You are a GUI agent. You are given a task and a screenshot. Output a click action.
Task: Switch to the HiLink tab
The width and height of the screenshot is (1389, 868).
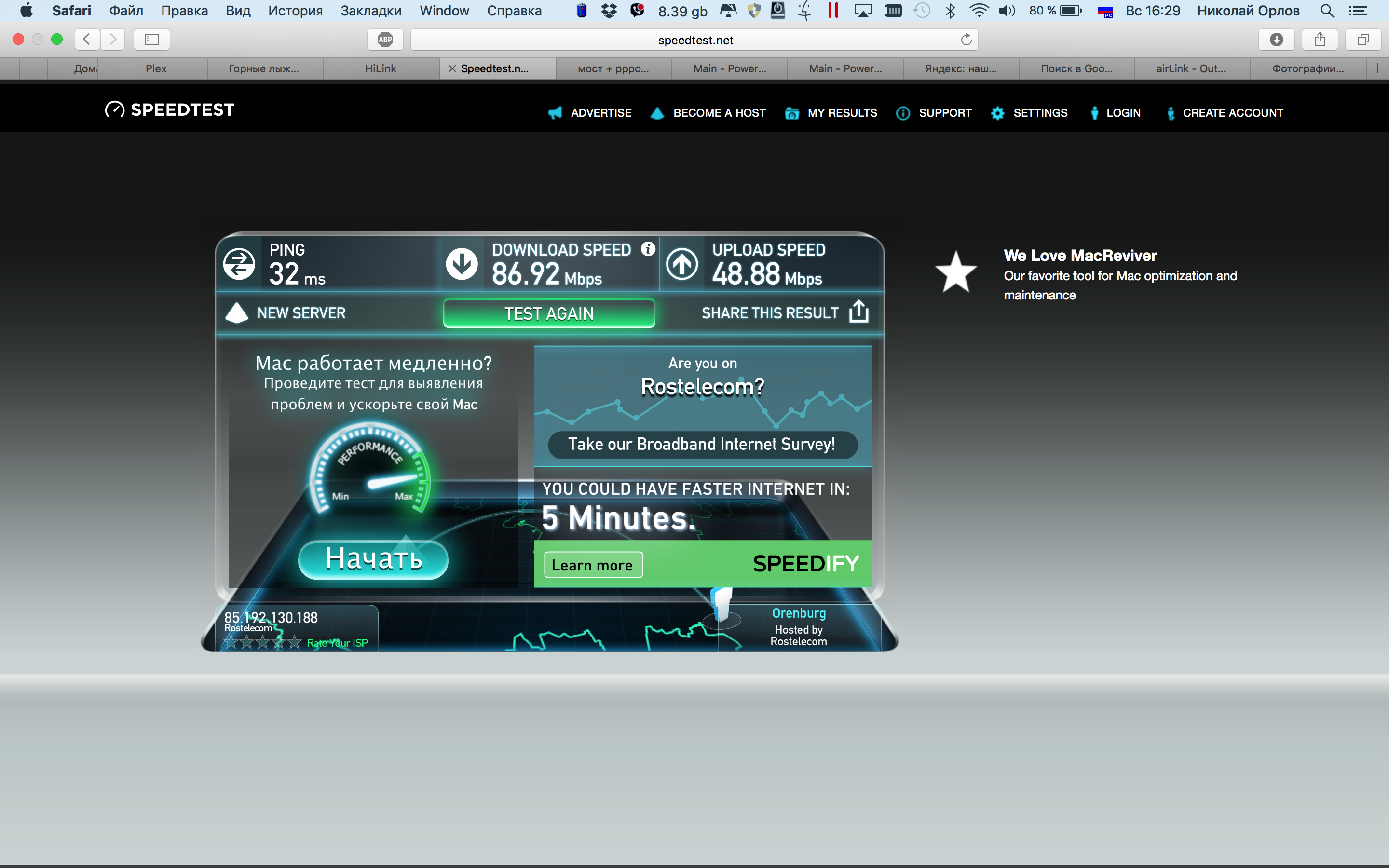pyautogui.click(x=381, y=69)
